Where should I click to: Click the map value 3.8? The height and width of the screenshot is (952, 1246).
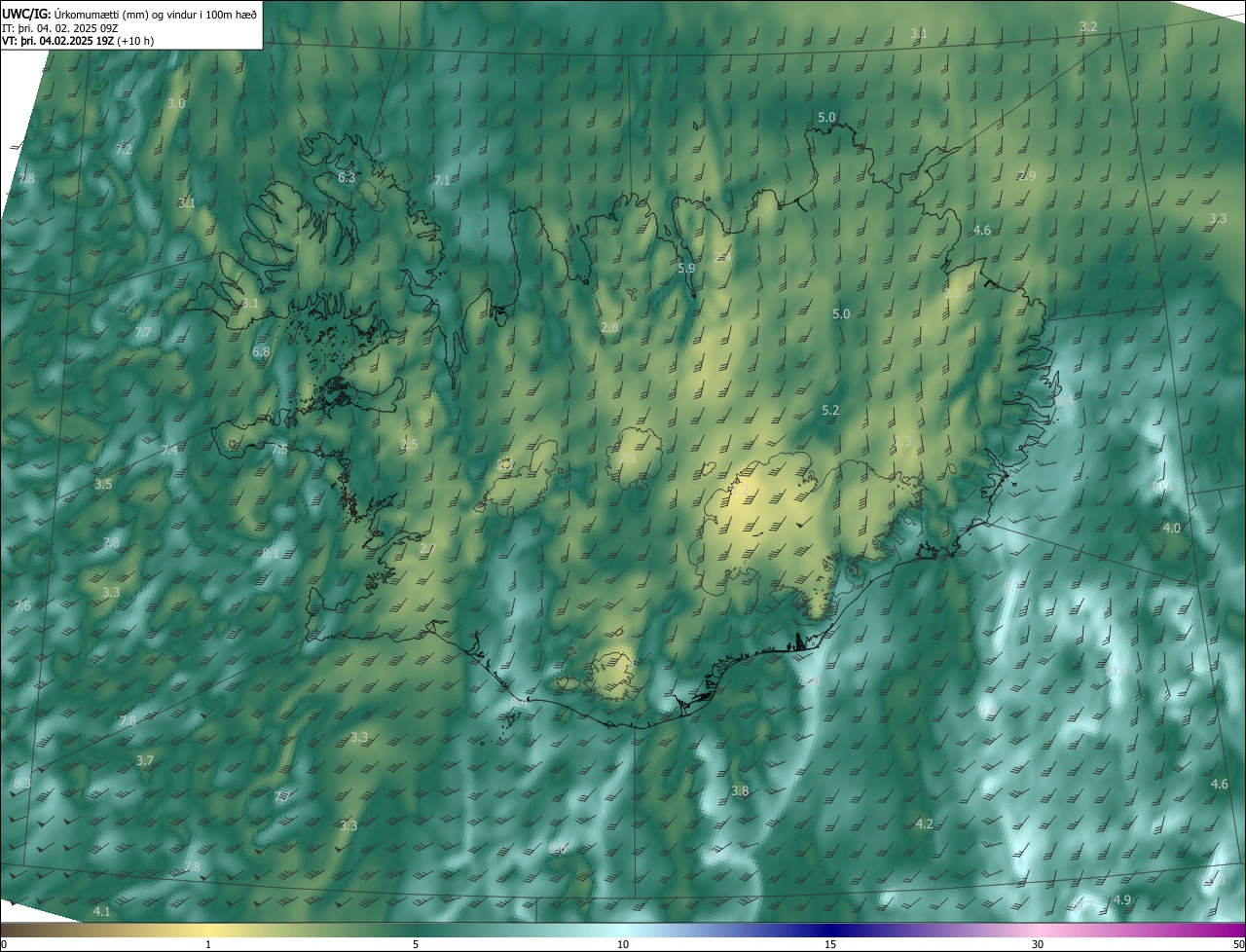pyautogui.click(x=740, y=791)
